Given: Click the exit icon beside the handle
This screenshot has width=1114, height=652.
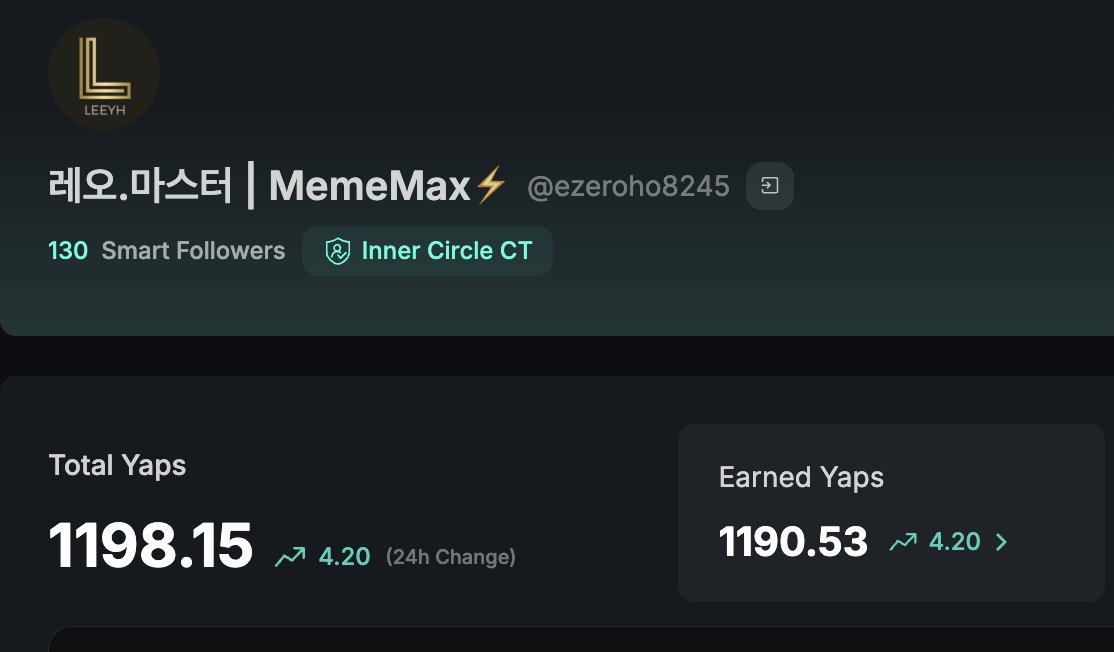Looking at the screenshot, I should (x=770, y=186).
